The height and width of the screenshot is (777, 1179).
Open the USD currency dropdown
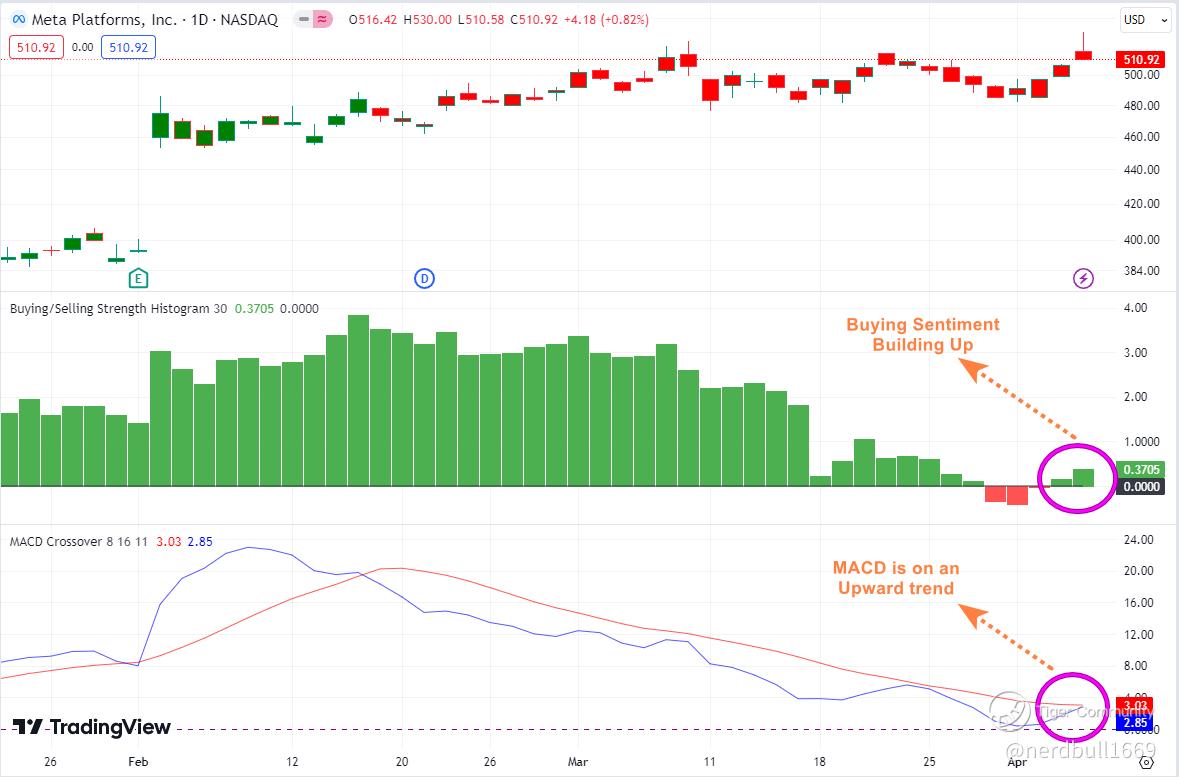(x=1145, y=20)
